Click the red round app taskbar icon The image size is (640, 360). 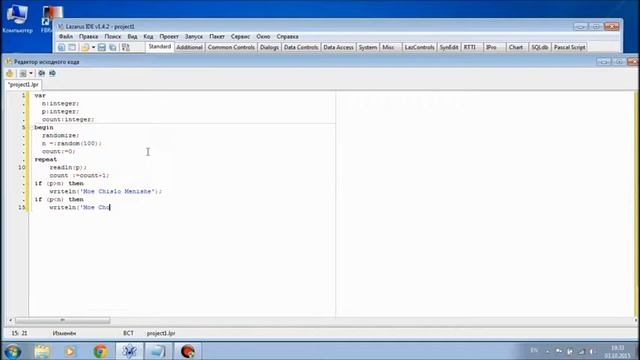point(187,351)
